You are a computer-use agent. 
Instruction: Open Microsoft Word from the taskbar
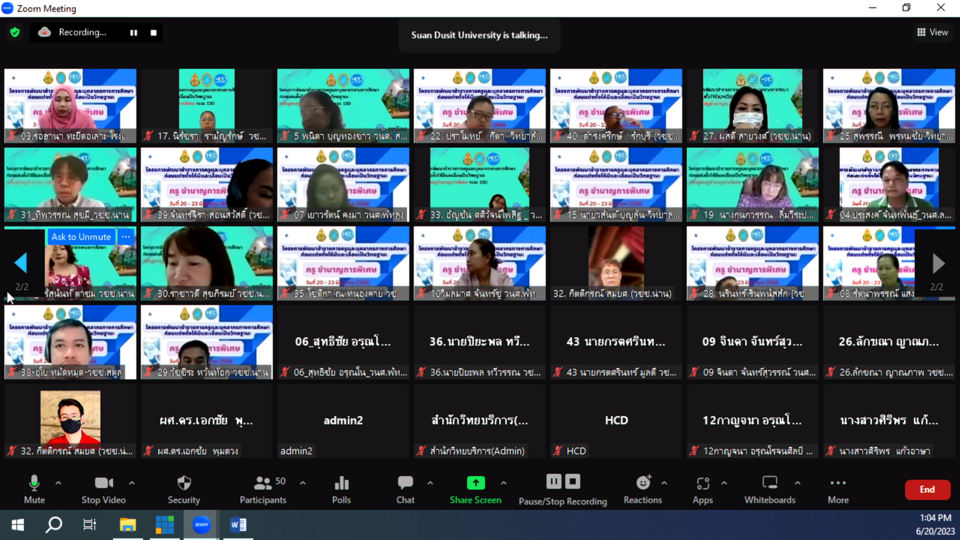(x=238, y=525)
